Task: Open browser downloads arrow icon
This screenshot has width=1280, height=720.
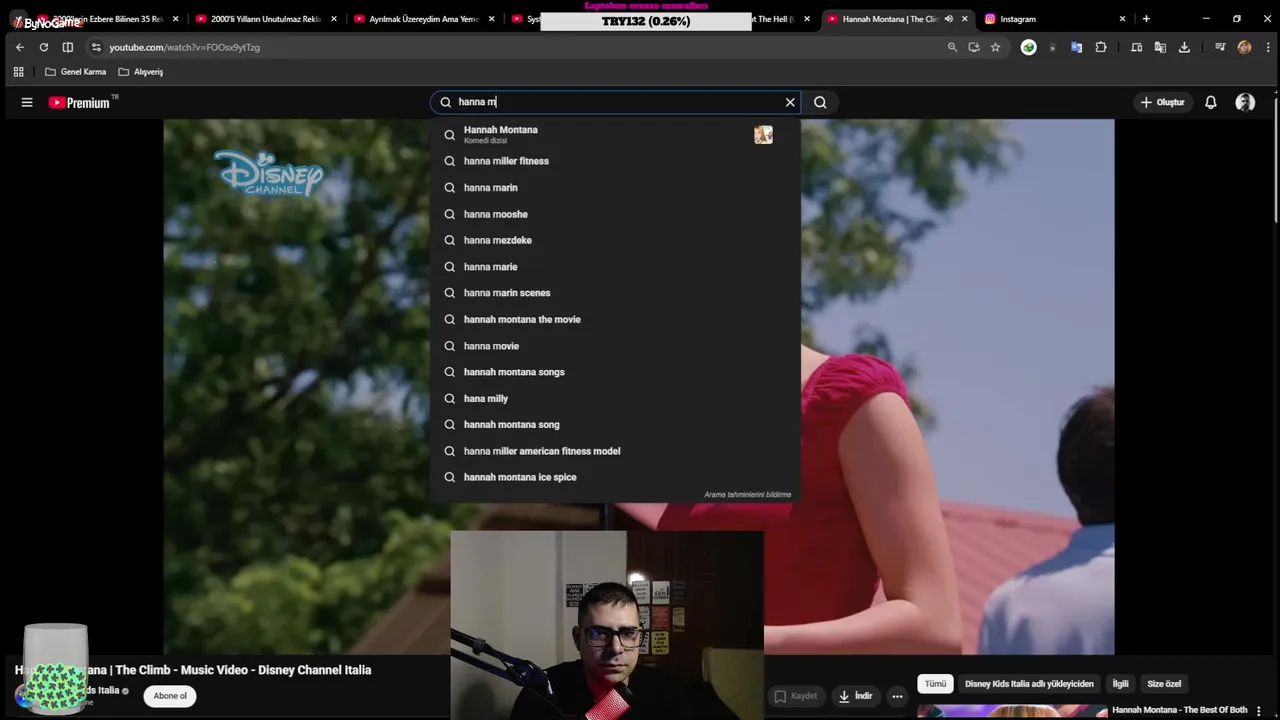Action: (1184, 47)
